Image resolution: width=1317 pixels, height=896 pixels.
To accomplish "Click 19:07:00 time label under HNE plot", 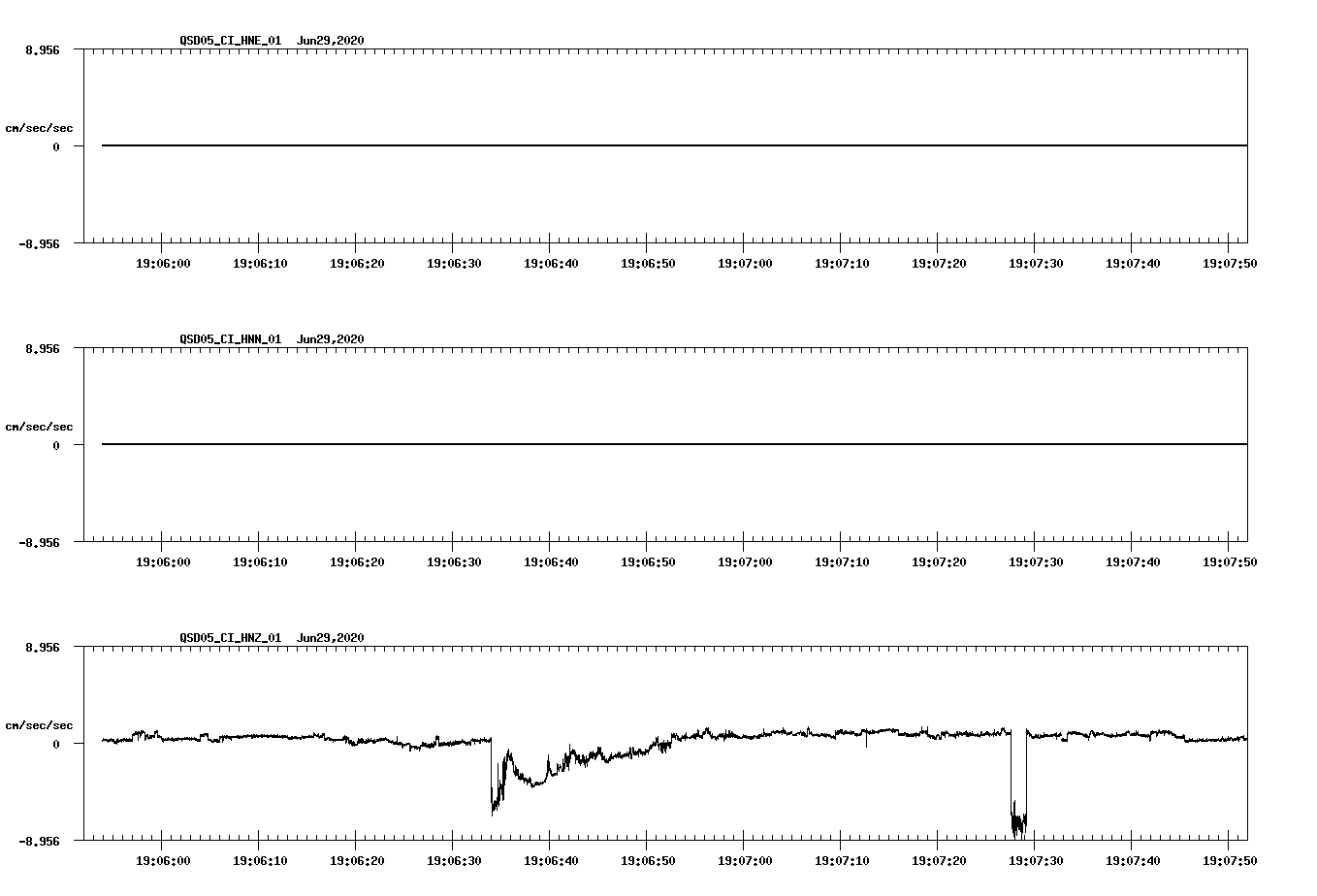I will pos(745,264).
